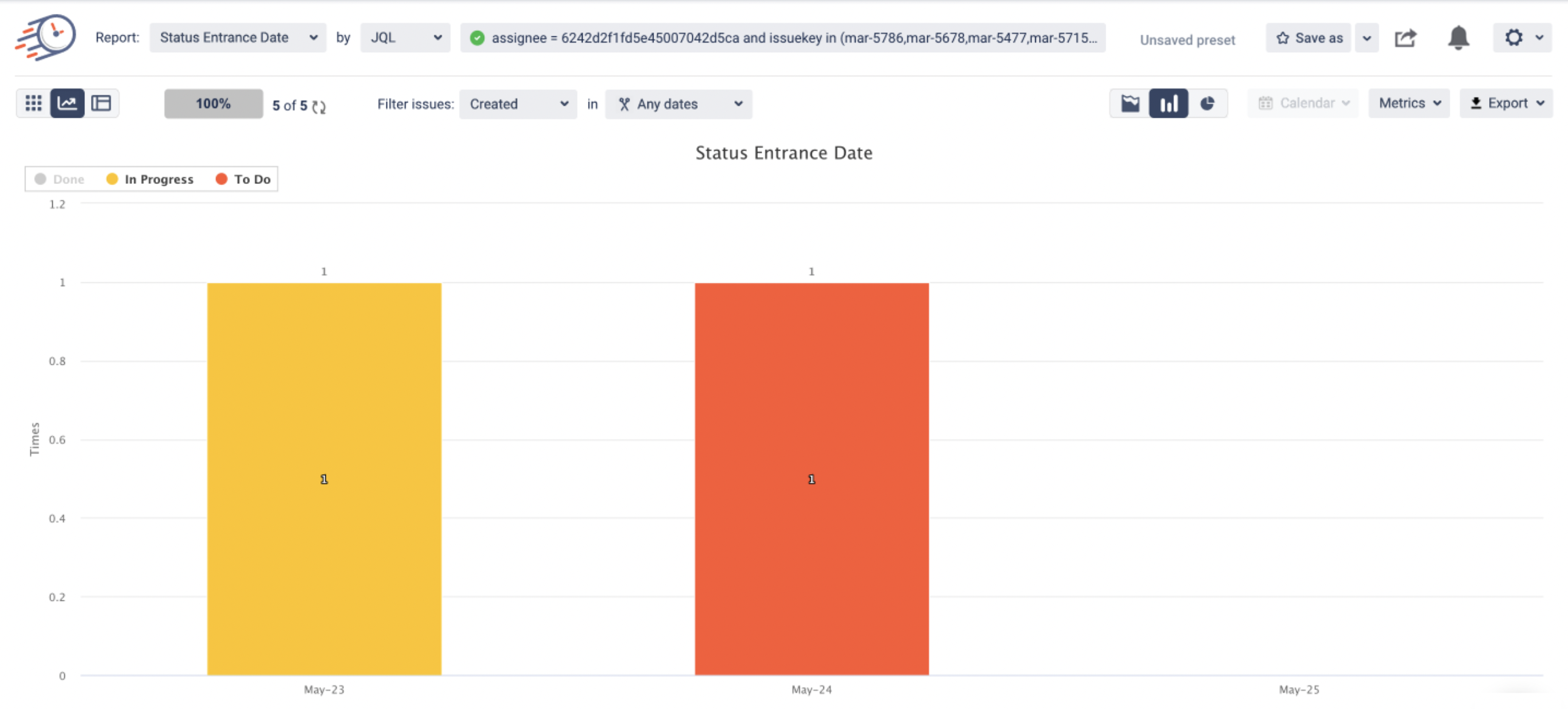Image resolution: width=1568 pixels, height=709 pixels.
Task: Select the bar chart type icon
Action: coord(1168,103)
